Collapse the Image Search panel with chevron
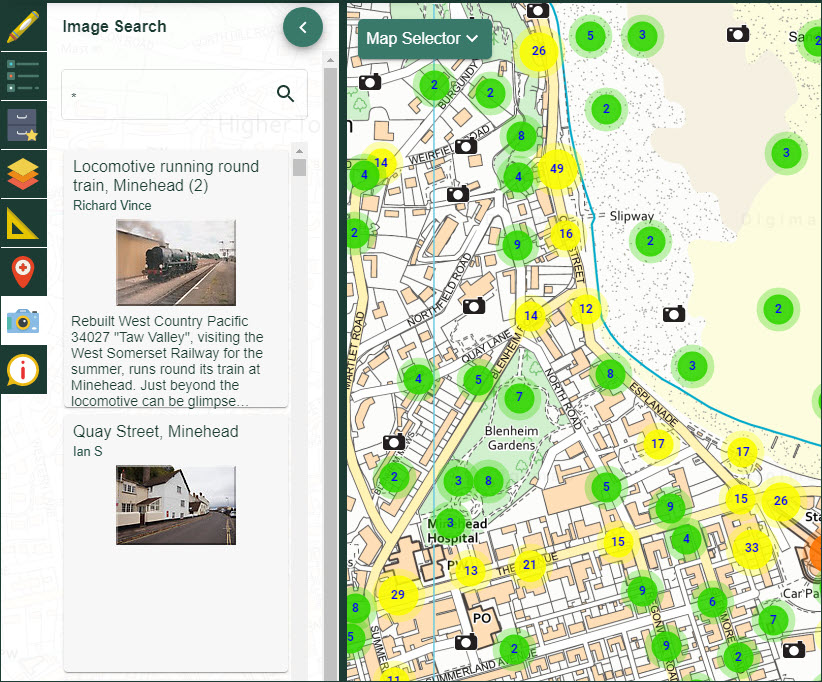This screenshot has height=682, width=822. click(302, 27)
